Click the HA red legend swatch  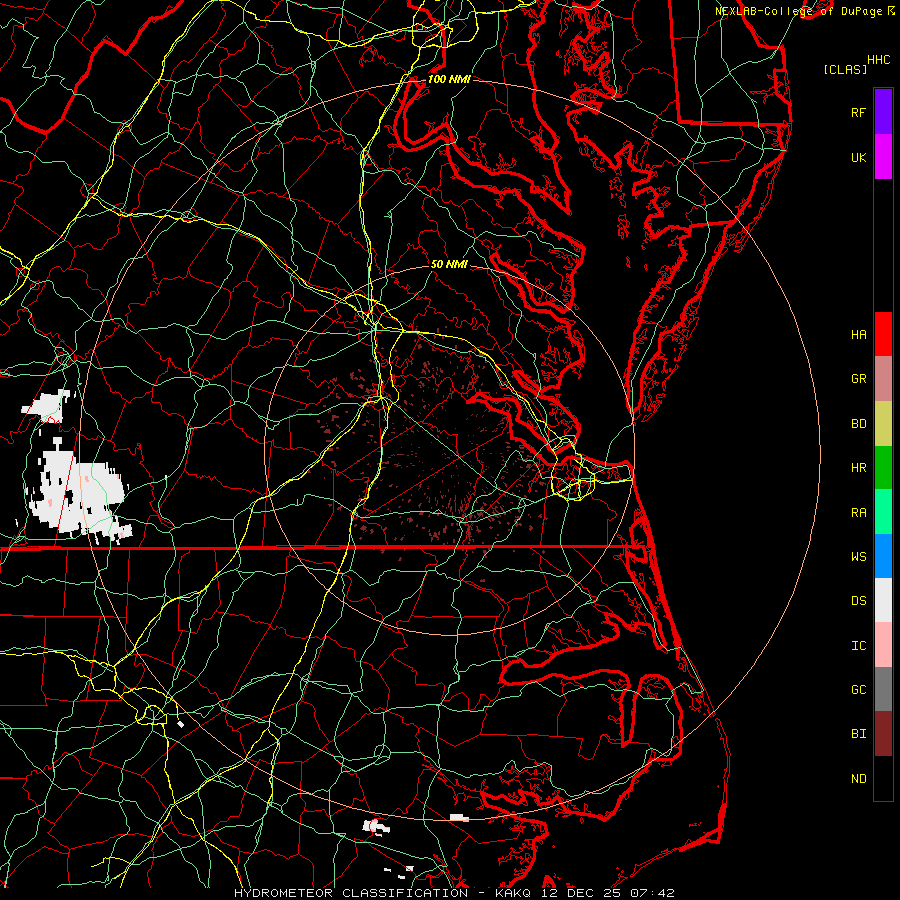tap(883, 334)
